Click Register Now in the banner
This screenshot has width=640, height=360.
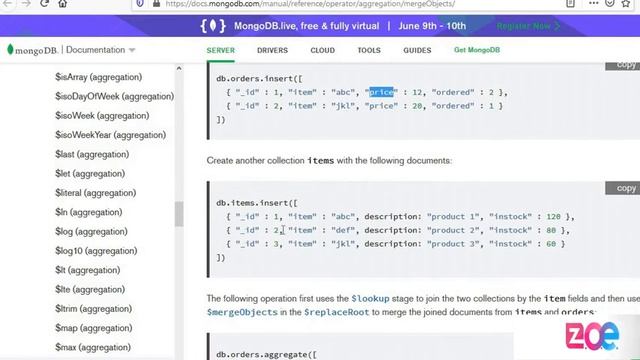[x=528, y=26]
